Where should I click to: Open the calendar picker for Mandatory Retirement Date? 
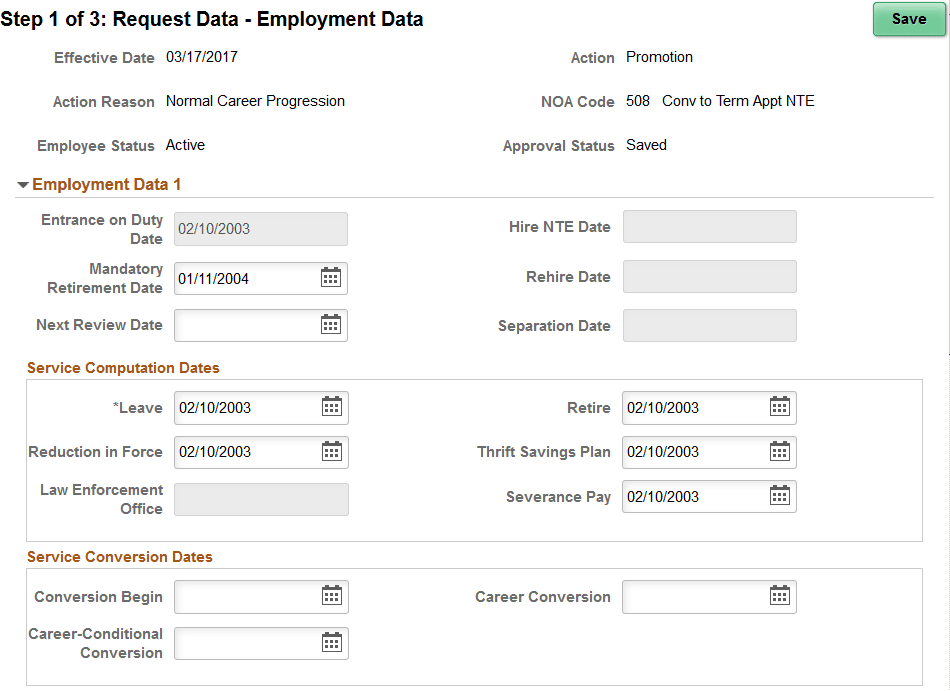(333, 278)
